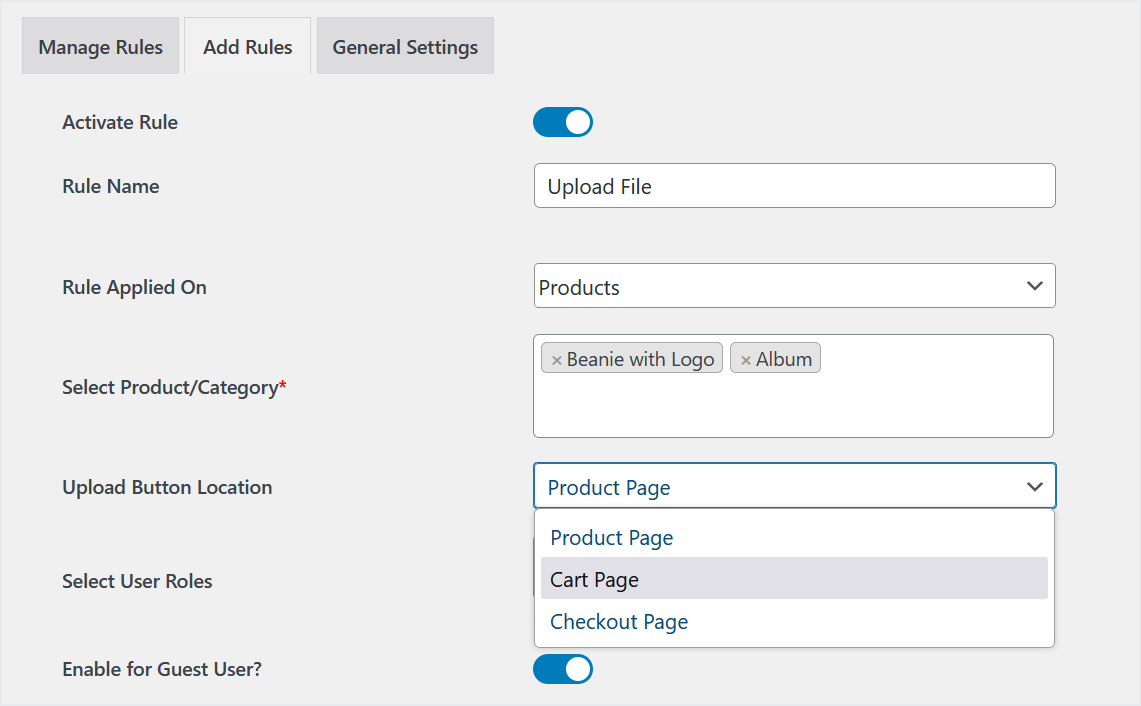Click the Select User Roles label
The height and width of the screenshot is (706, 1141).
point(138,581)
